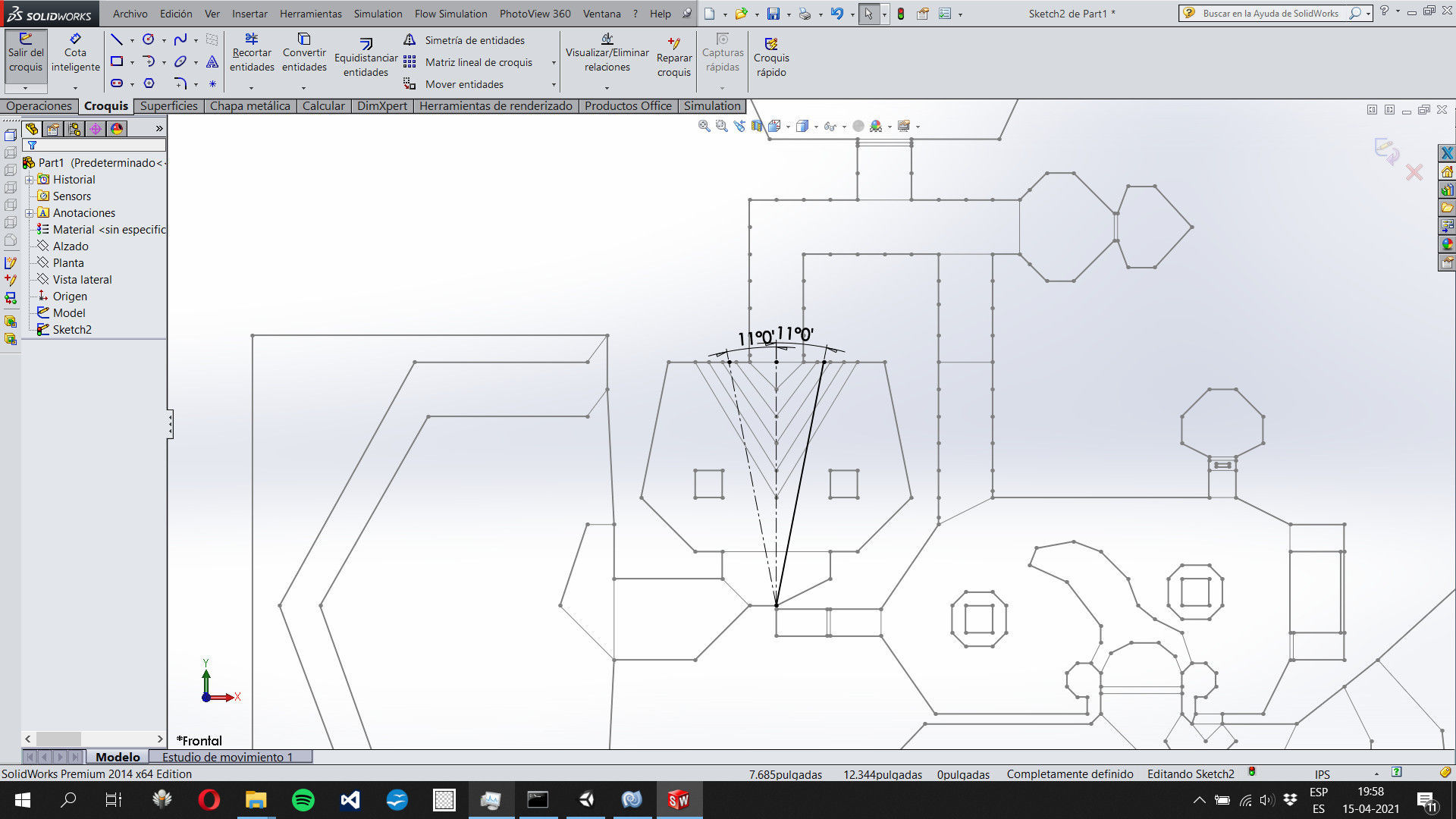This screenshot has width=1456, height=819.
Task: Click Reparar croquis tool
Action: 673,58
